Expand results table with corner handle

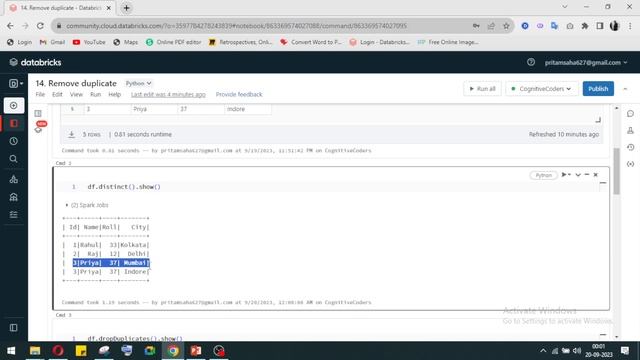[x=598, y=120]
